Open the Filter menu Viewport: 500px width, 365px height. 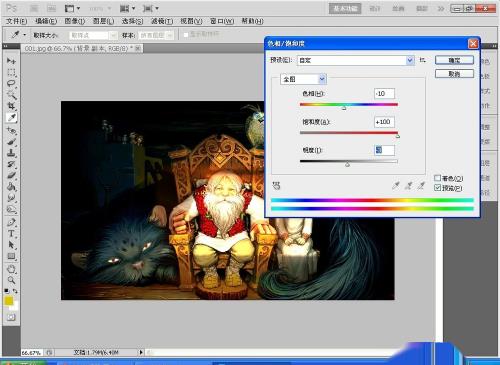click(x=162, y=21)
